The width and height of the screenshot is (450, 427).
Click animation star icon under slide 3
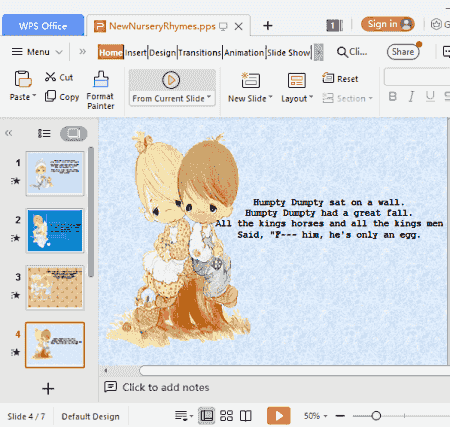click(16, 295)
